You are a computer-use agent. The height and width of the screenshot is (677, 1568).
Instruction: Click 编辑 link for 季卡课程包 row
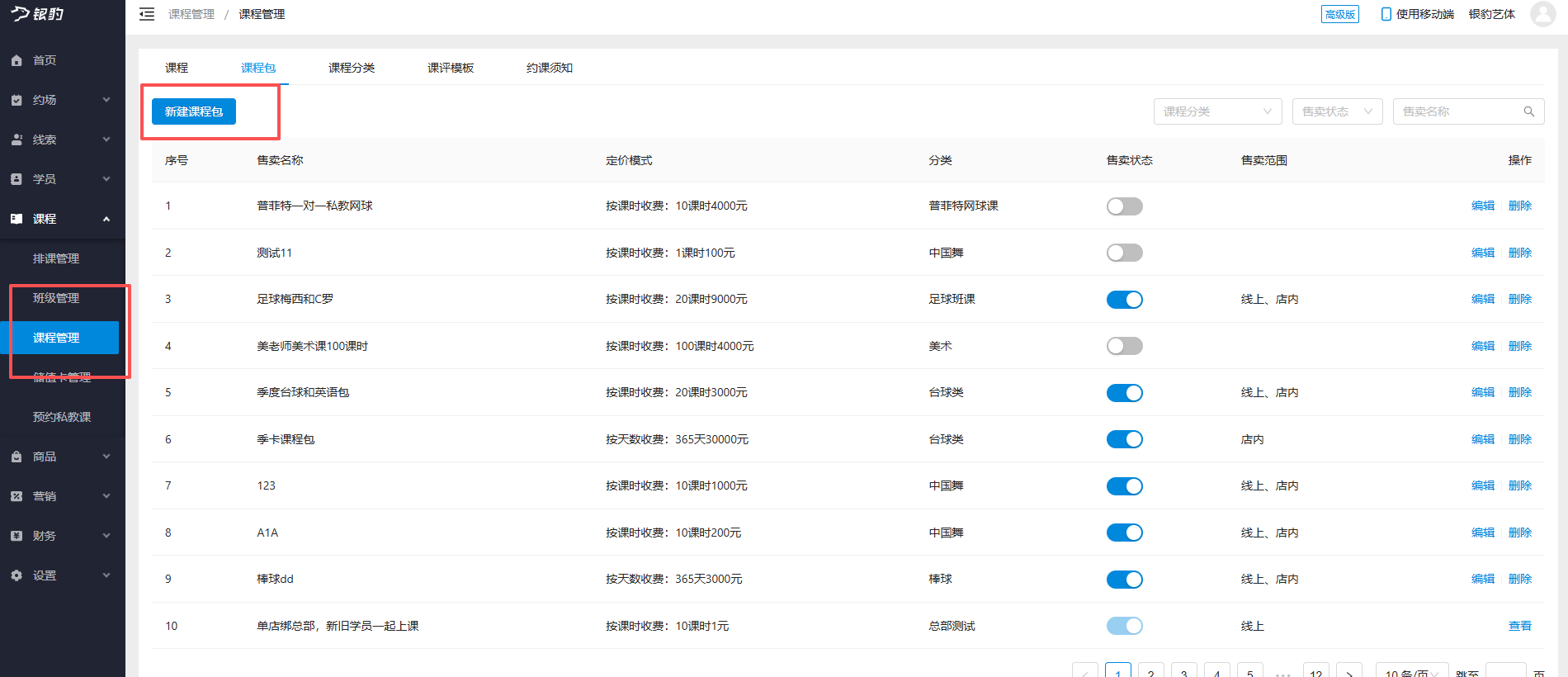click(1482, 439)
